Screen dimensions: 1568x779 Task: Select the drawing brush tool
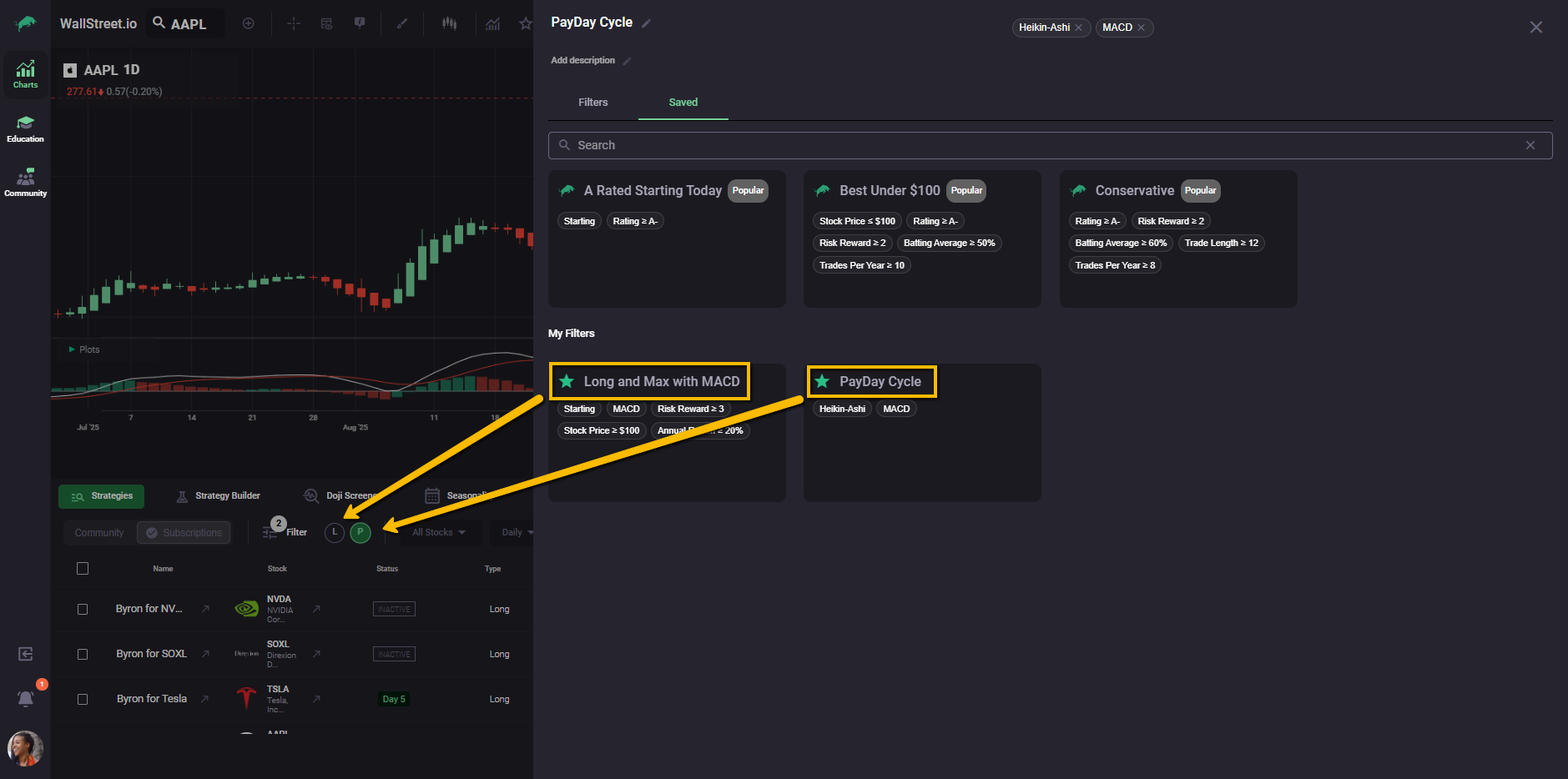click(401, 24)
